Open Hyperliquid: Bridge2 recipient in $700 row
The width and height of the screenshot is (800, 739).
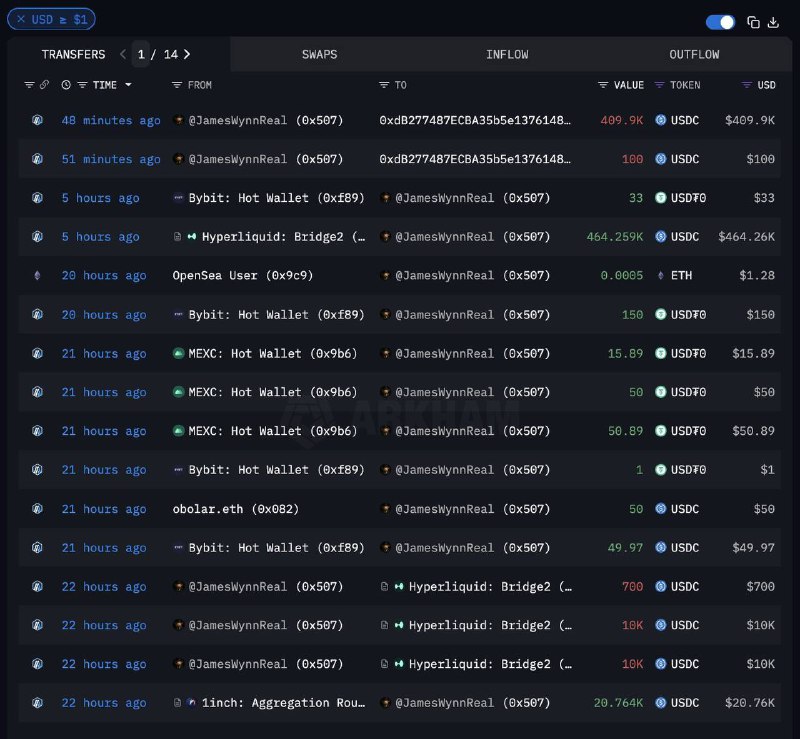(x=490, y=586)
